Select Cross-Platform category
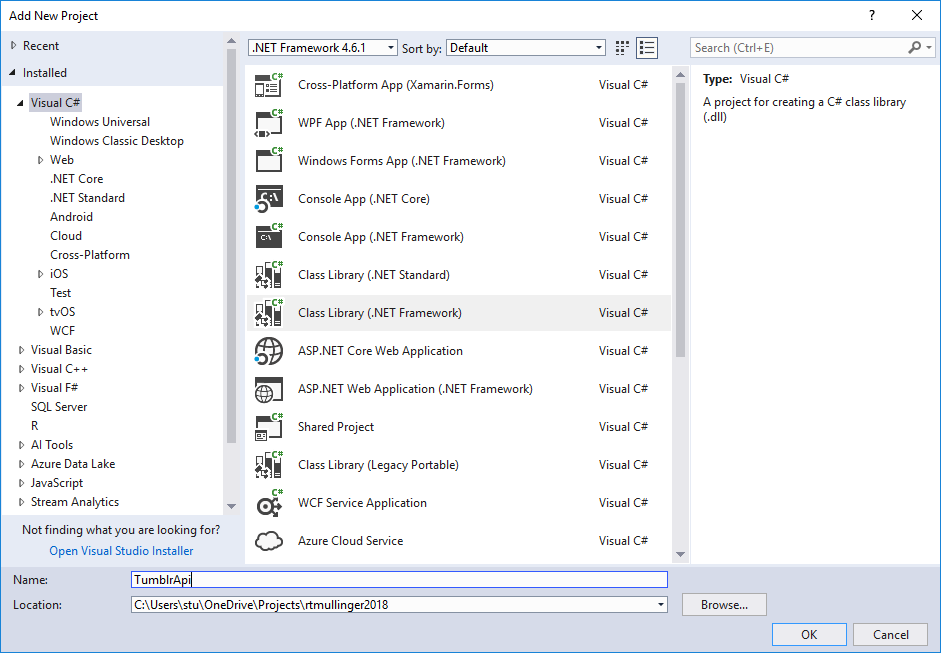Image resolution: width=941 pixels, height=653 pixels. point(90,255)
